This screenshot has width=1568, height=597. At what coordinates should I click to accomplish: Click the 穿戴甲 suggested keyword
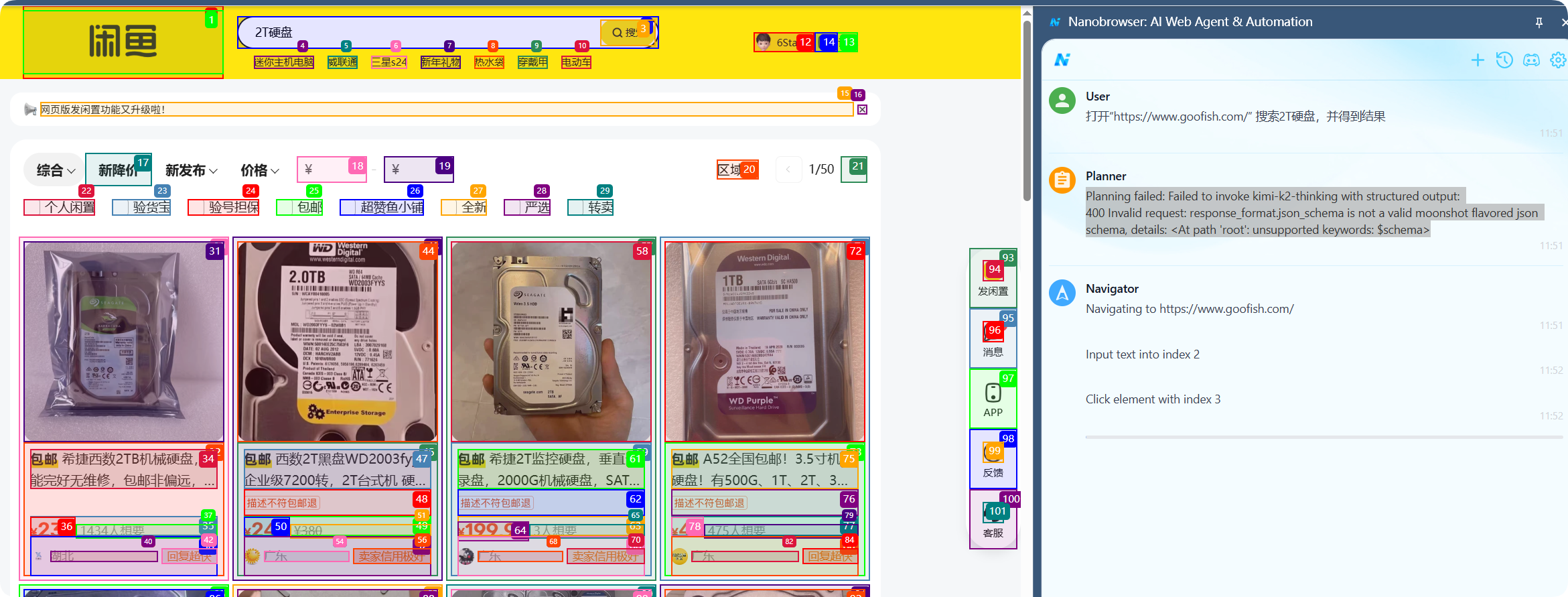532,62
